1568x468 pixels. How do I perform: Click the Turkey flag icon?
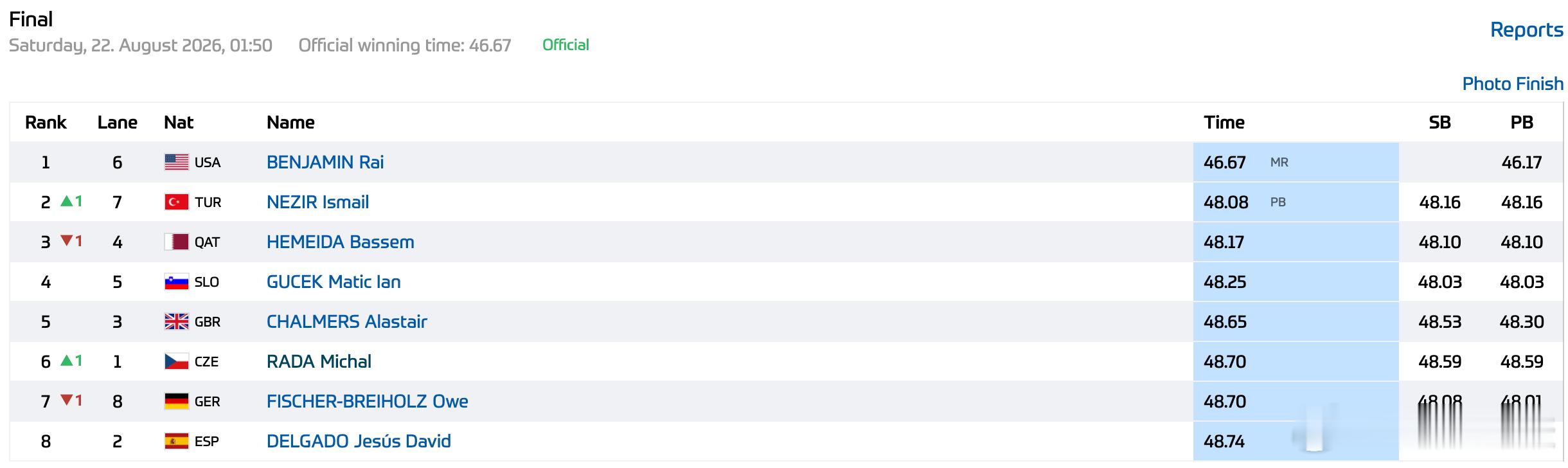176,202
